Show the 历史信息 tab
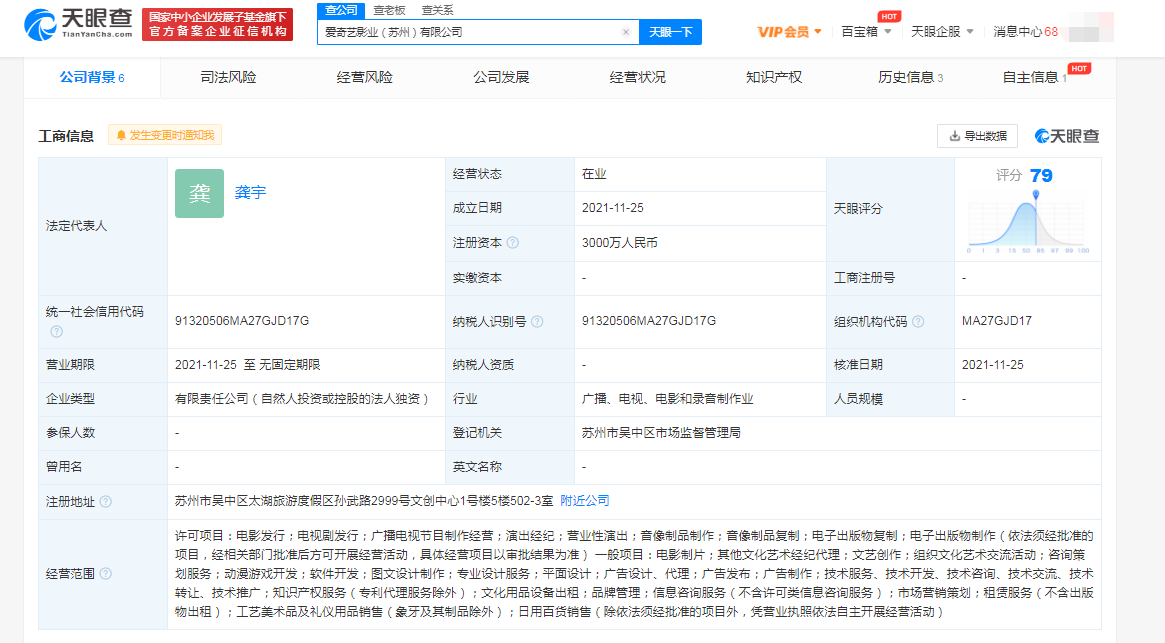Viewport: 1165px width, 643px height. 910,77
